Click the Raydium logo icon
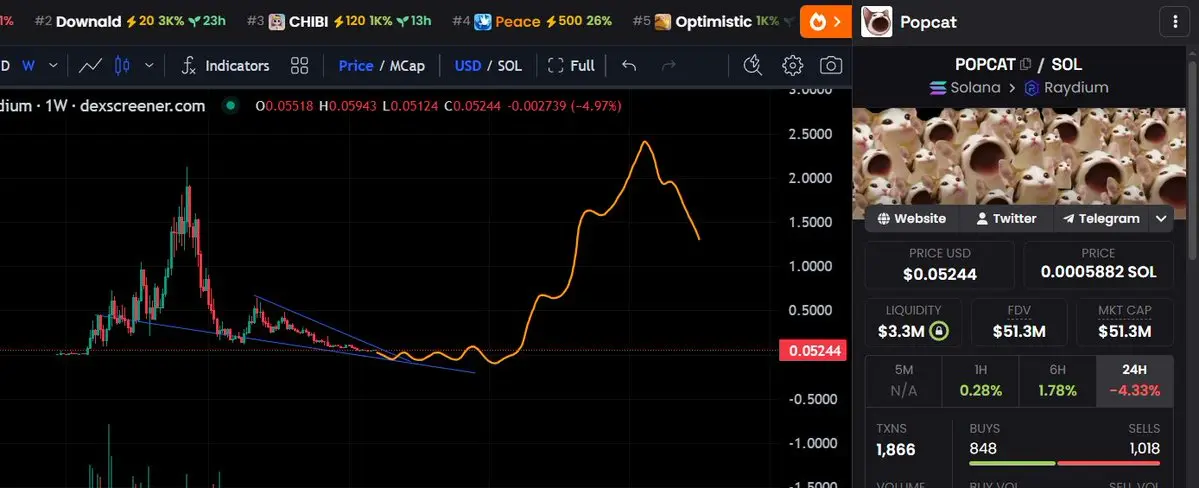The image size is (1199, 488). click(1032, 88)
